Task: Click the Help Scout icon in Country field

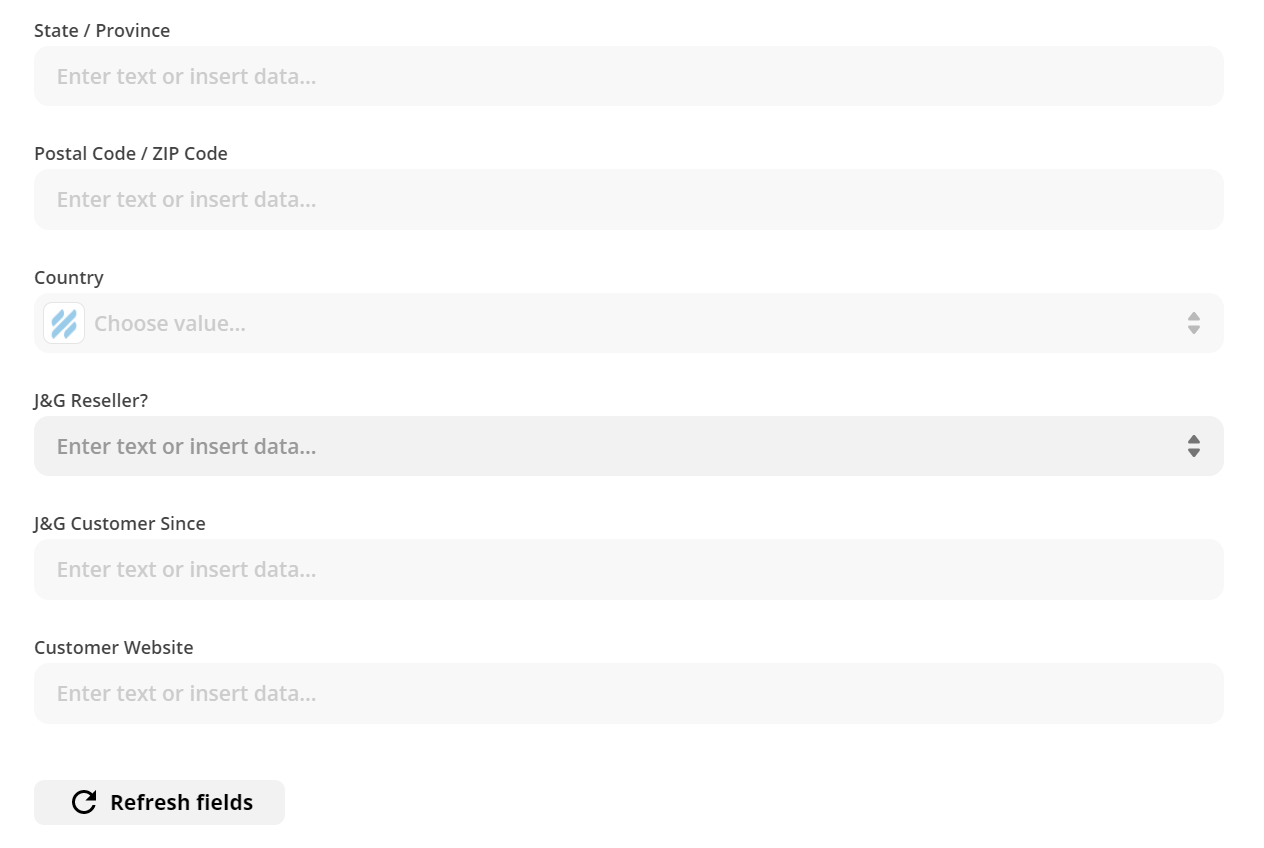Action: point(64,323)
